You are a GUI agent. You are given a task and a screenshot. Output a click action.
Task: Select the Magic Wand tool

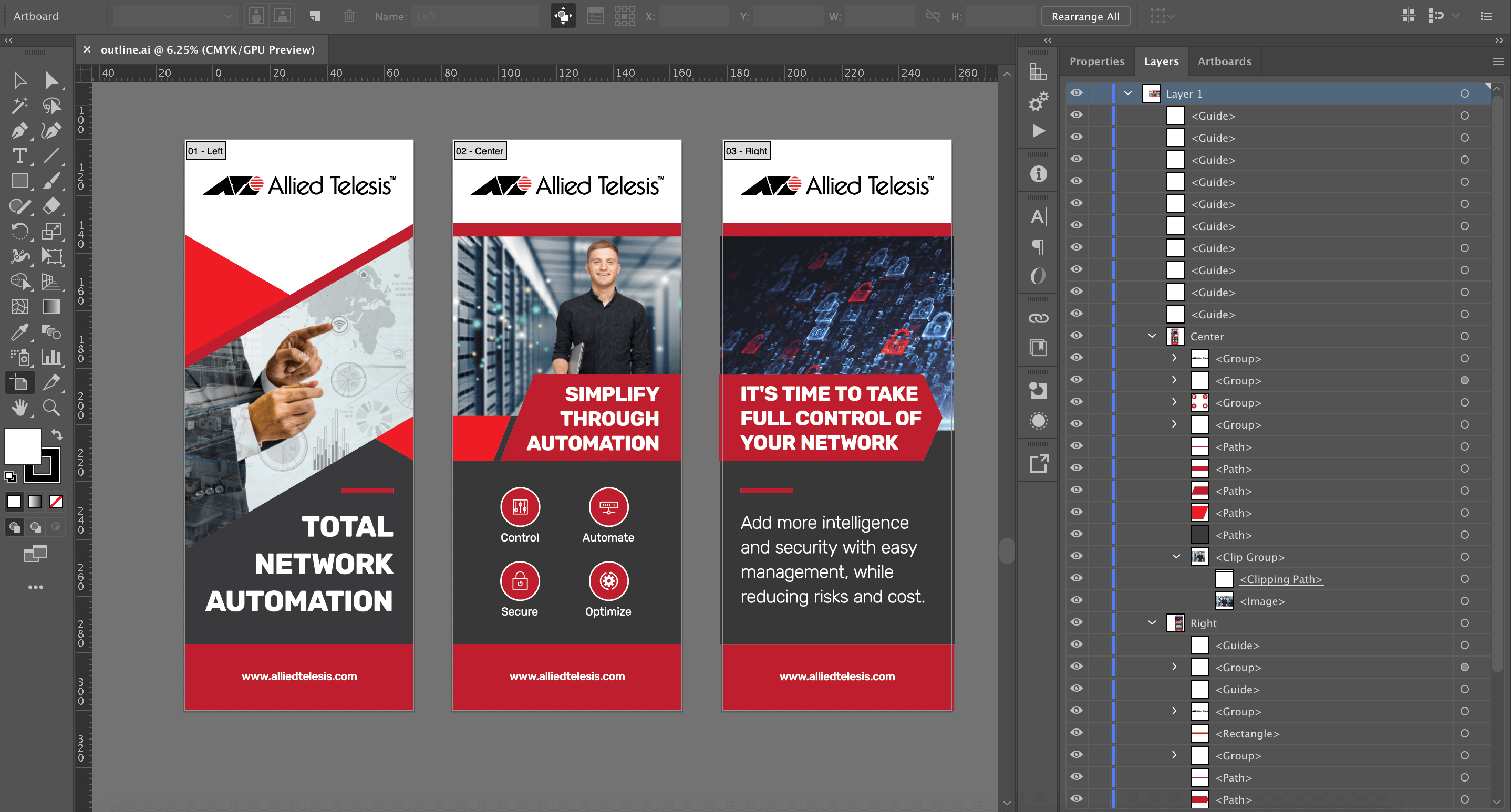tap(19, 106)
